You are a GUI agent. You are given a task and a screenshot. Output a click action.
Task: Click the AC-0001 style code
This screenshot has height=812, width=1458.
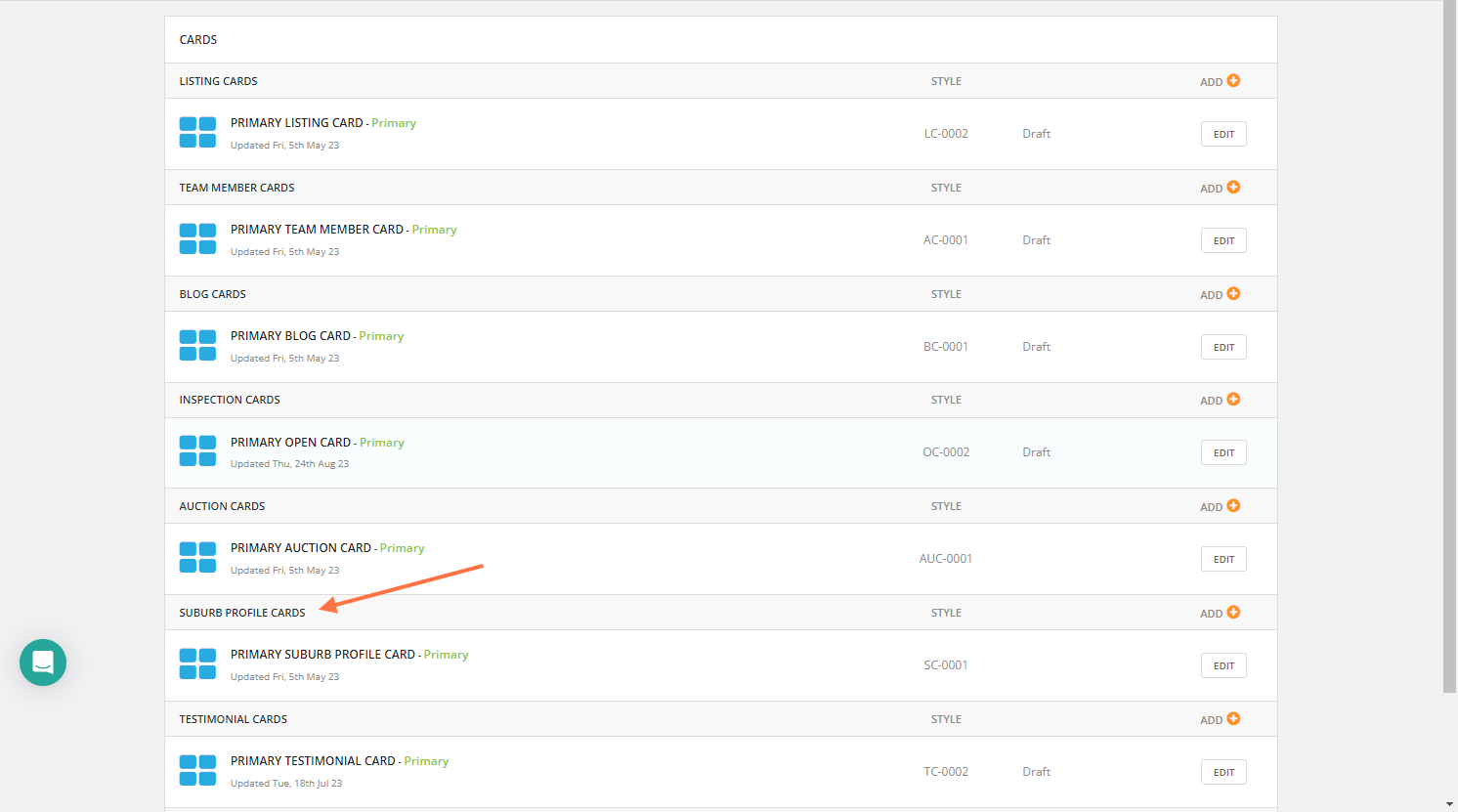pos(946,240)
